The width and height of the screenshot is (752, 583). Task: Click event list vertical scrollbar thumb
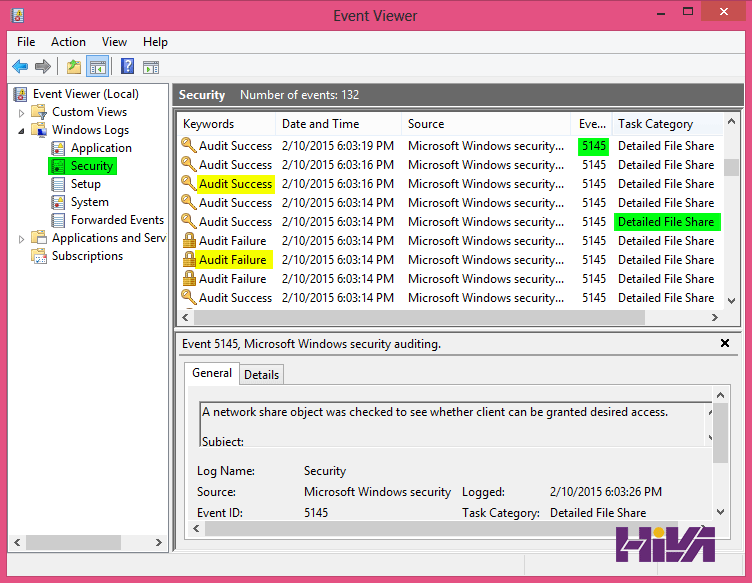tap(731, 167)
